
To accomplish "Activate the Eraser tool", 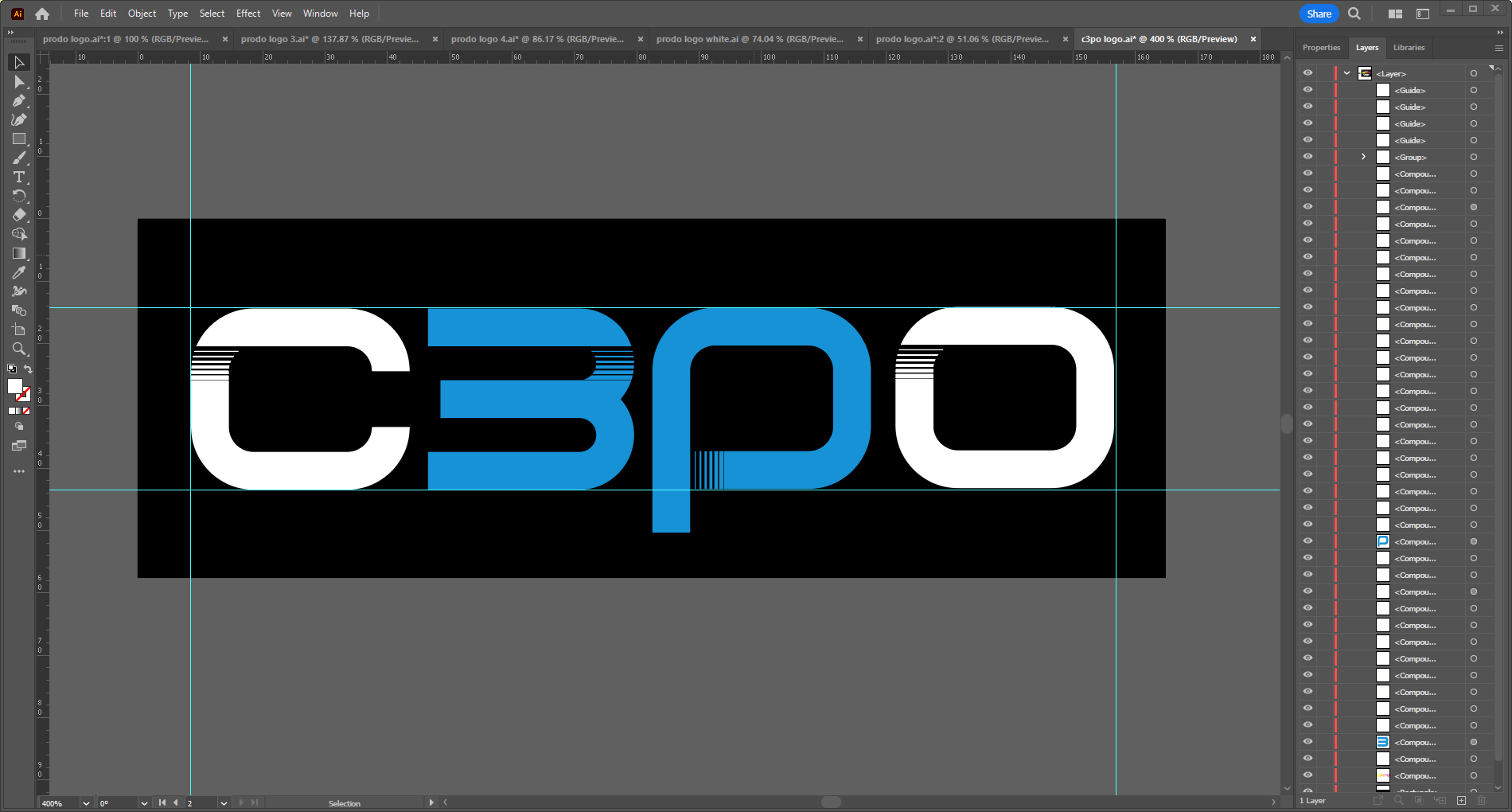I will click(x=19, y=215).
